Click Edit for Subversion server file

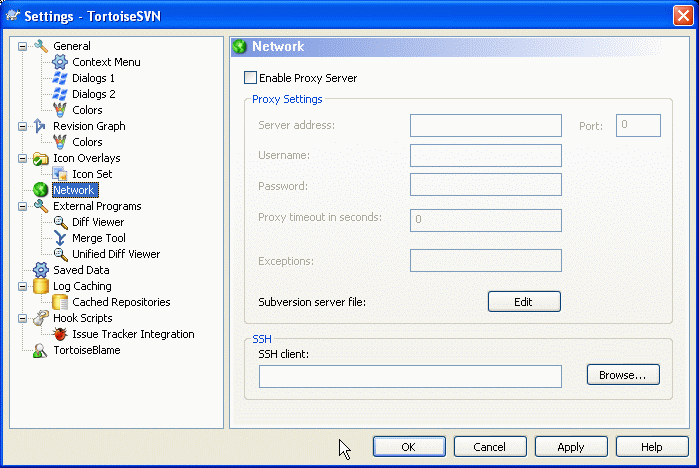[524, 302]
